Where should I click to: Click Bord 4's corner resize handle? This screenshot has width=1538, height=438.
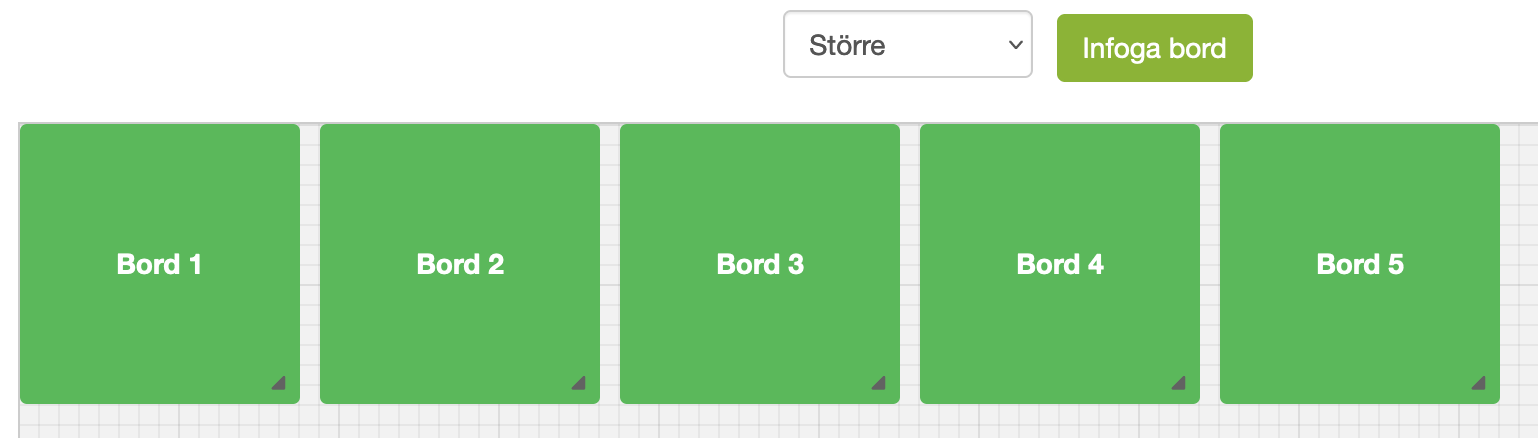click(x=1179, y=382)
